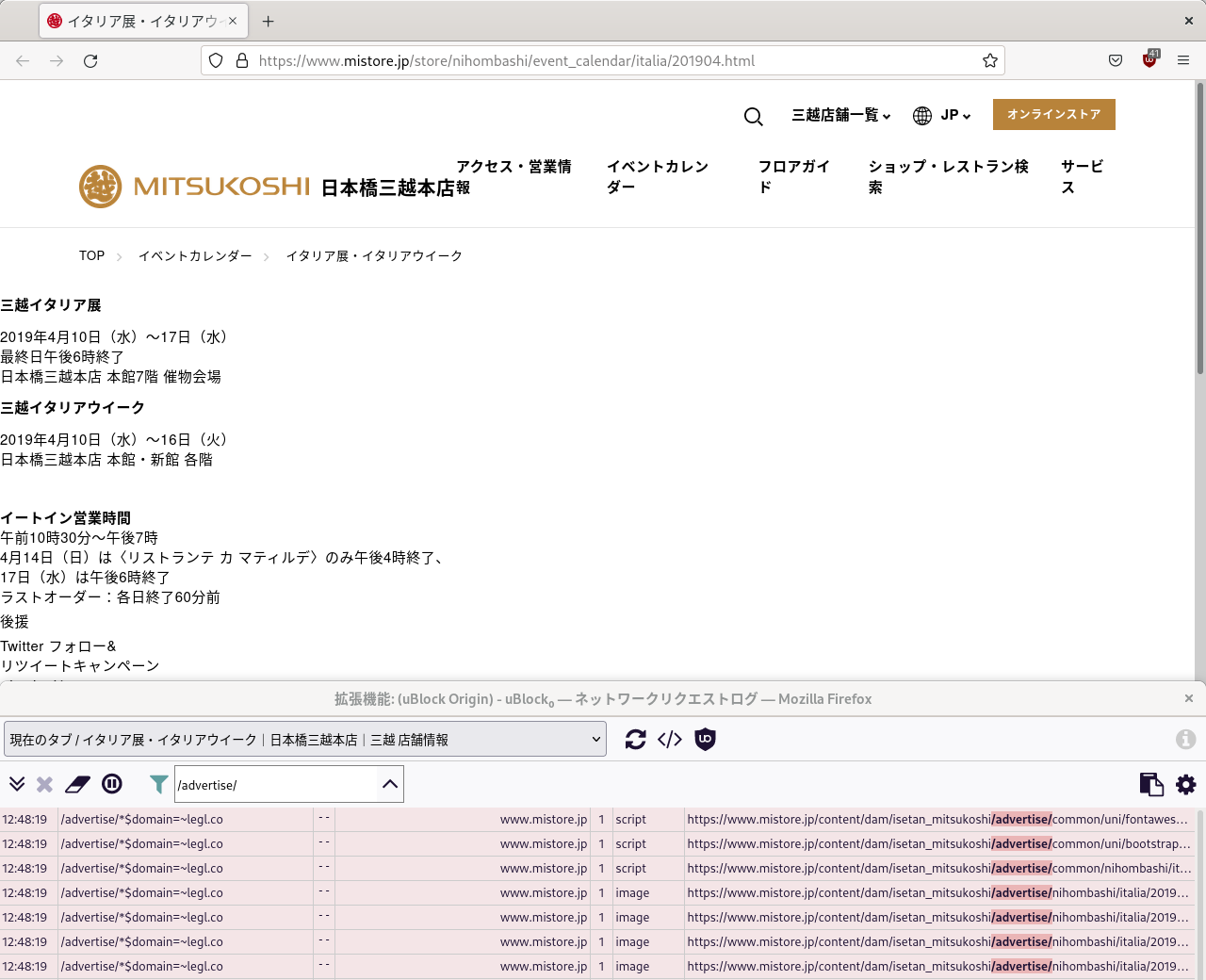Click inside the /advertise/ filter input field

[x=273, y=784]
